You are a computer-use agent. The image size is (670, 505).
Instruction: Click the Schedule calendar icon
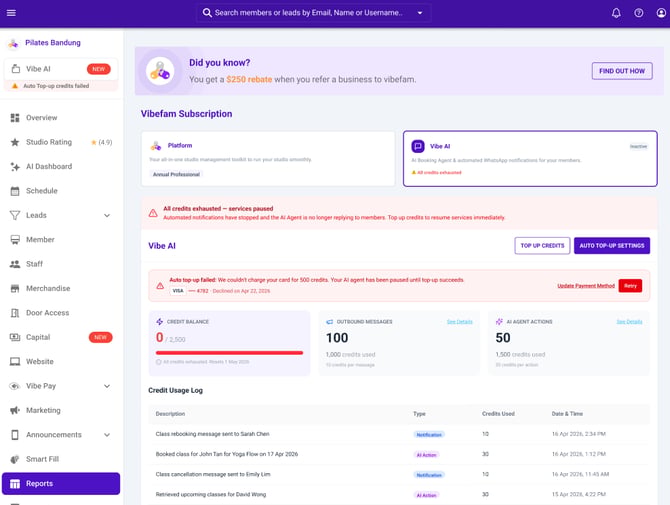(x=15, y=191)
